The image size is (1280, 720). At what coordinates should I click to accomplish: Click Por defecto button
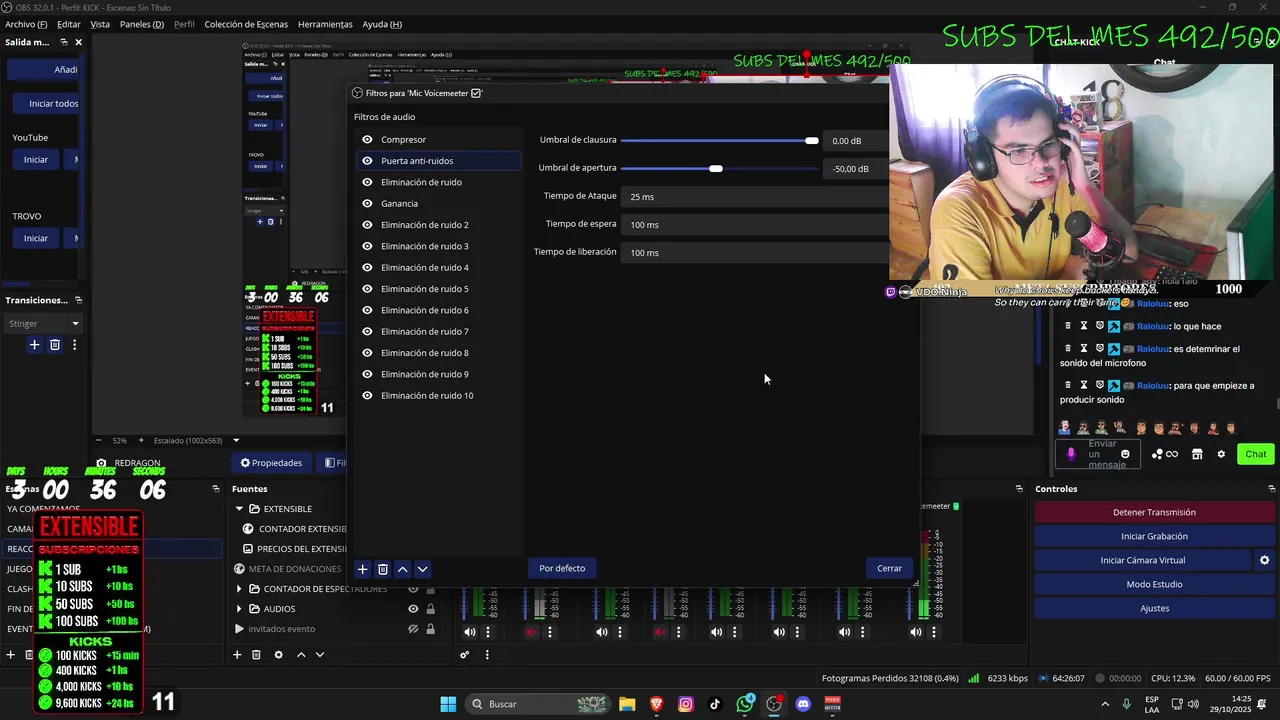[562, 568]
